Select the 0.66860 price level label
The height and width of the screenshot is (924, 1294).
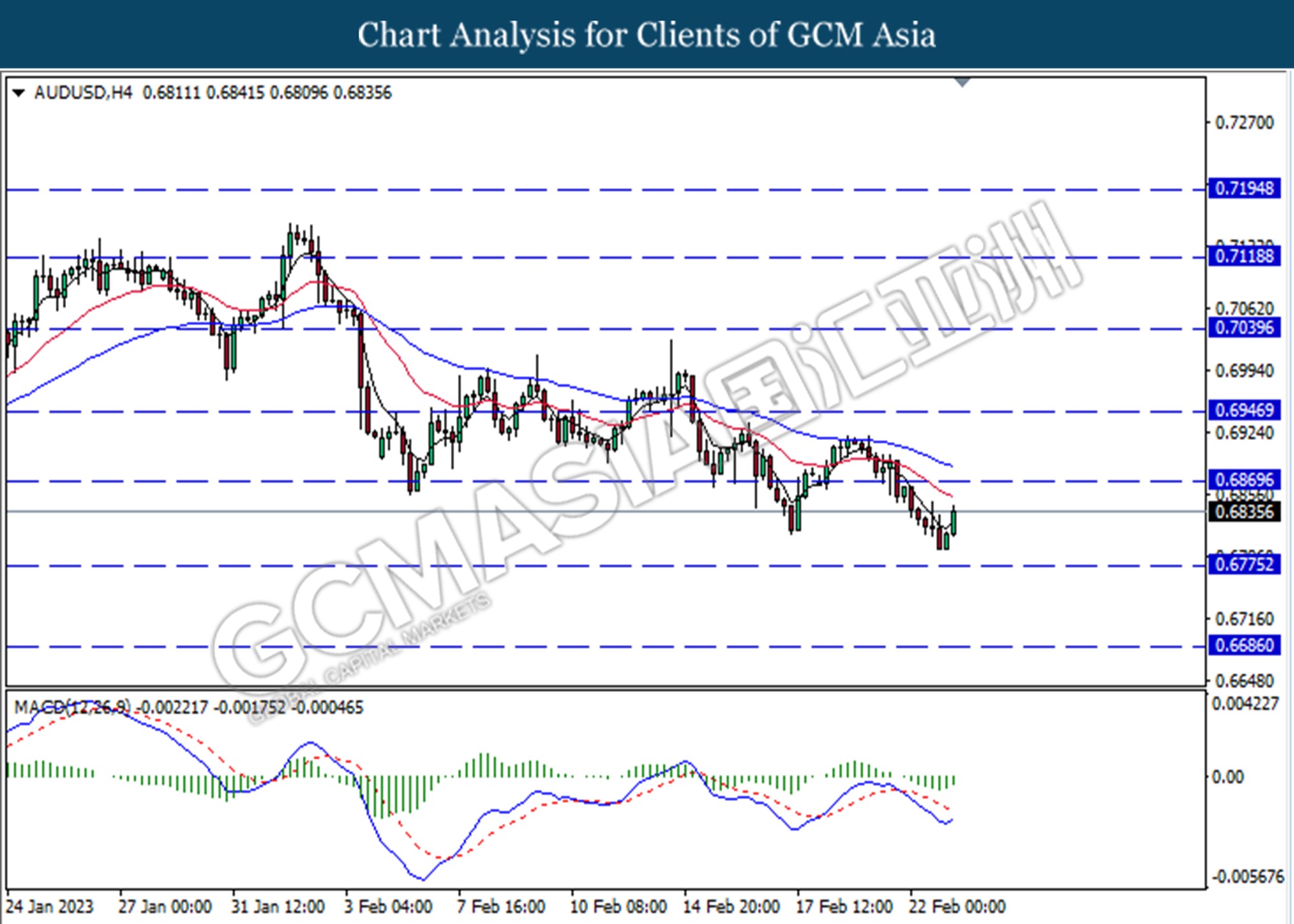[x=1244, y=645]
